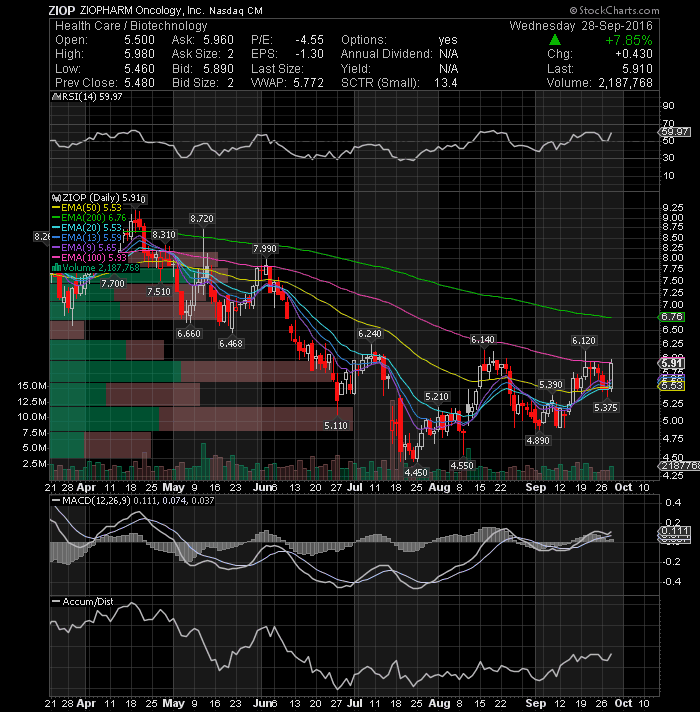Viewport: 700px width, 712px height.
Task: Click the green 6.76 EMA axis tag
Action: point(671,317)
